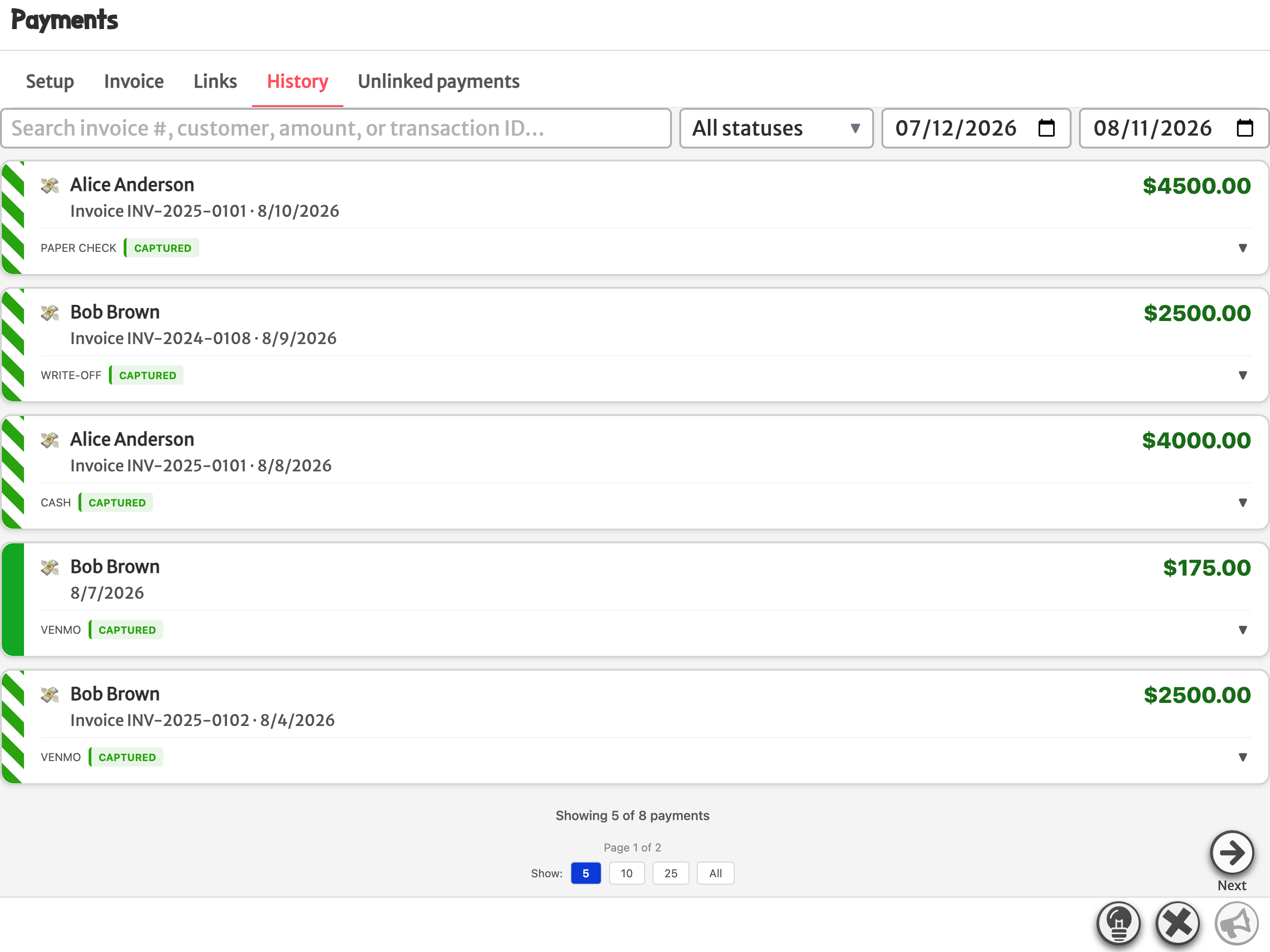Click the Next label under arrow
Screen dimensions: 1270x952
[1232, 886]
